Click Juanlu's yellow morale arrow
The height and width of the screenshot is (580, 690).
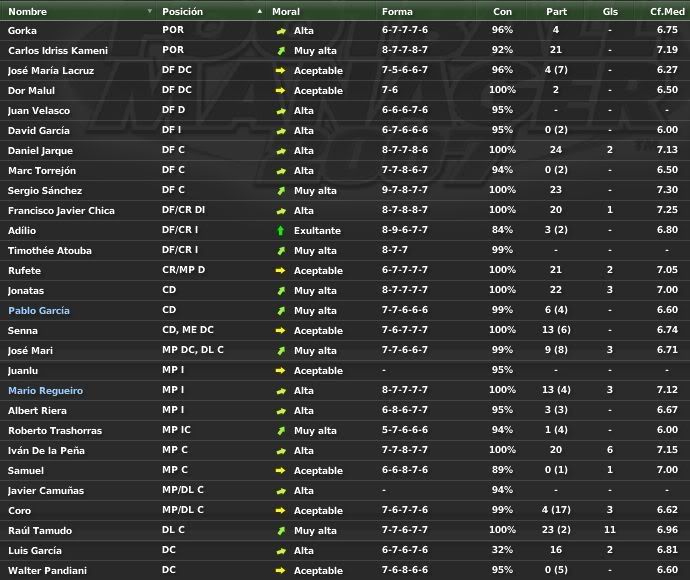280,371
